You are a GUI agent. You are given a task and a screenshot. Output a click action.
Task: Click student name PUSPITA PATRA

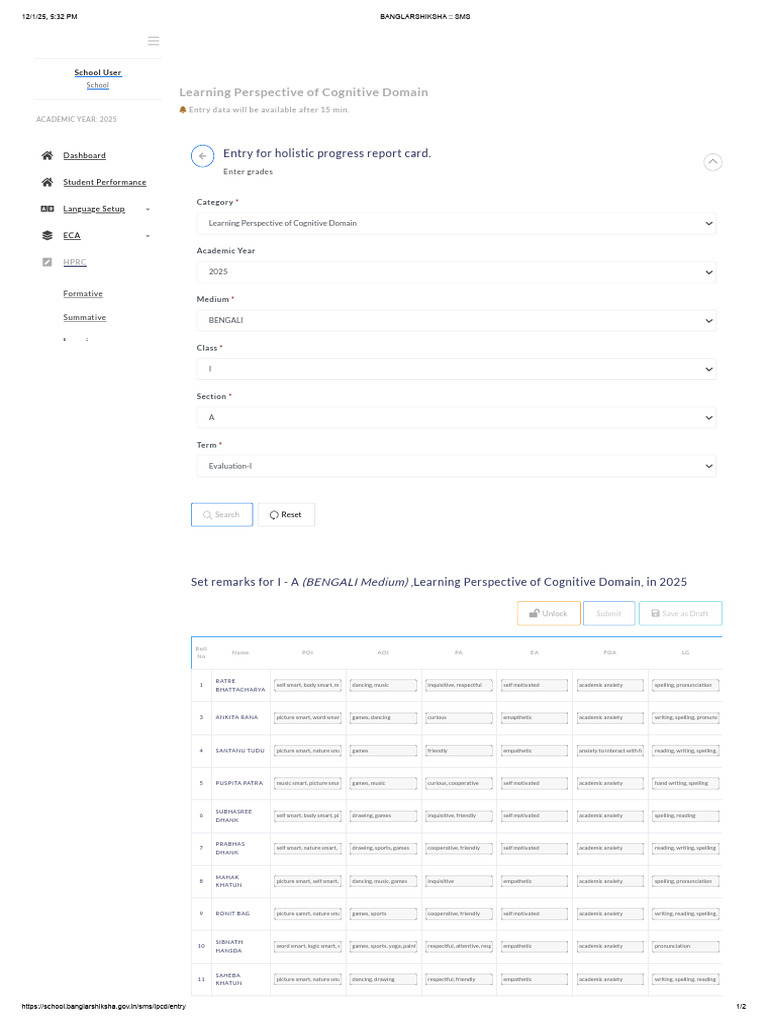(x=239, y=783)
